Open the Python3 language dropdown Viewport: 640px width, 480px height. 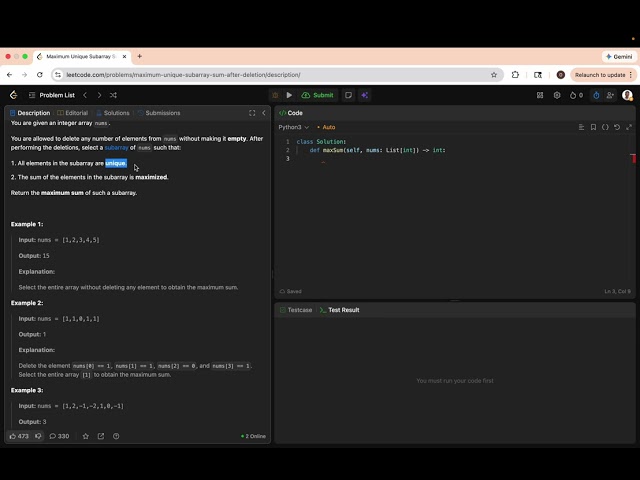(x=293, y=127)
